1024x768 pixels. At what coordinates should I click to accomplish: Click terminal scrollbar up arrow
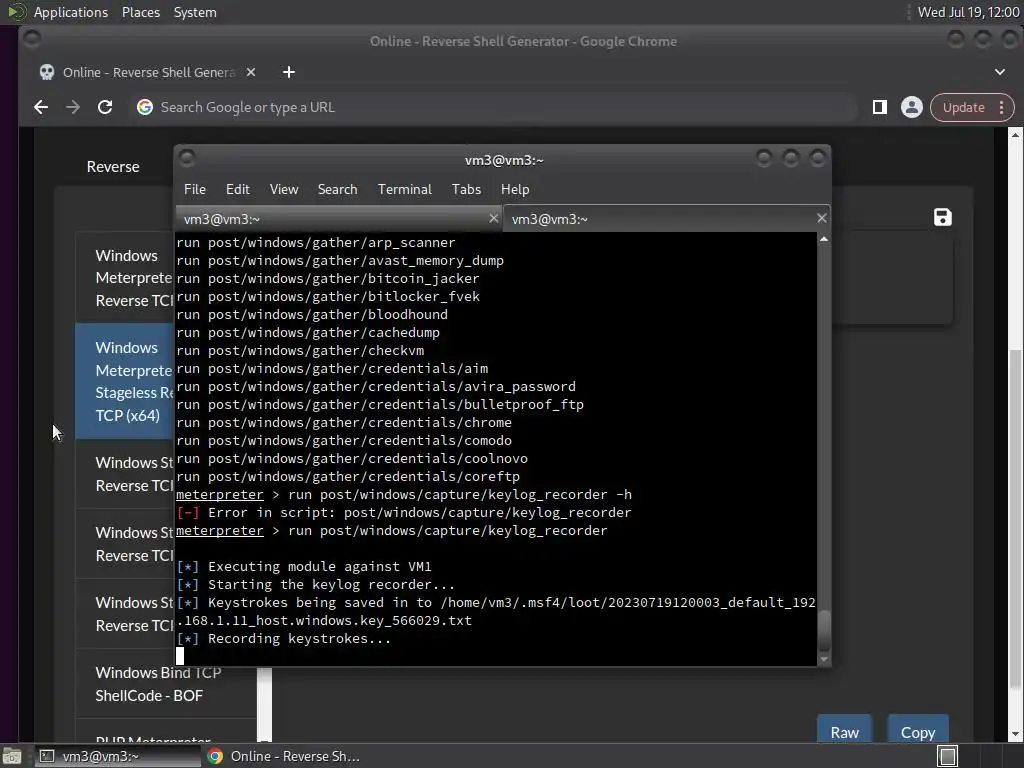click(x=824, y=240)
